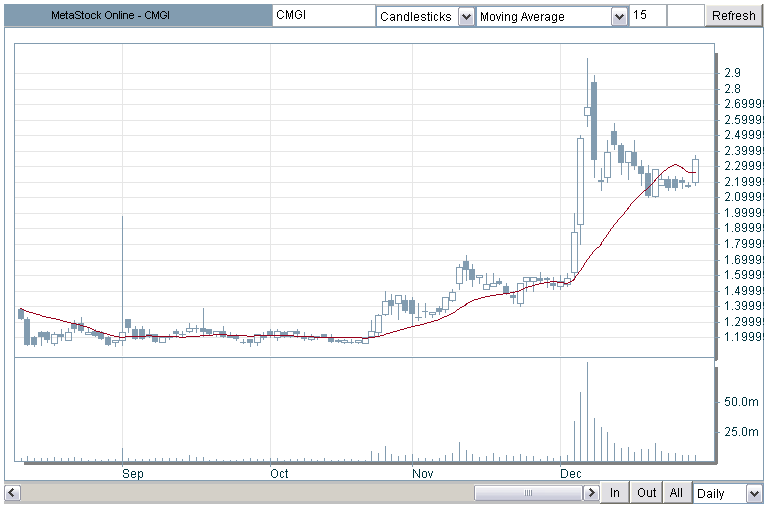This screenshot has height=508, width=769.
Task: Click the CMGI symbol input field
Action: (324, 15)
